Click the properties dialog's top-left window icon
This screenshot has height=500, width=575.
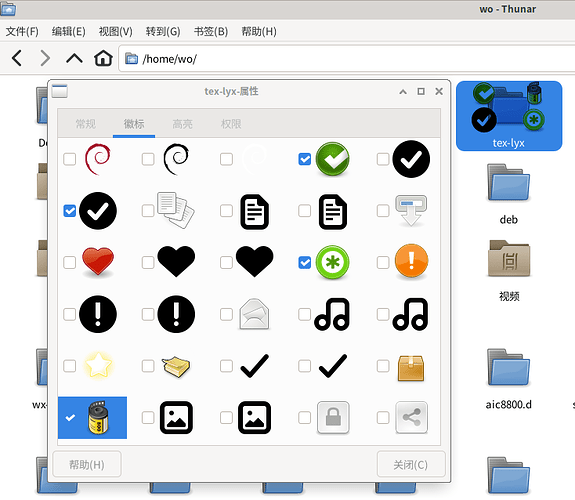click(x=59, y=91)
